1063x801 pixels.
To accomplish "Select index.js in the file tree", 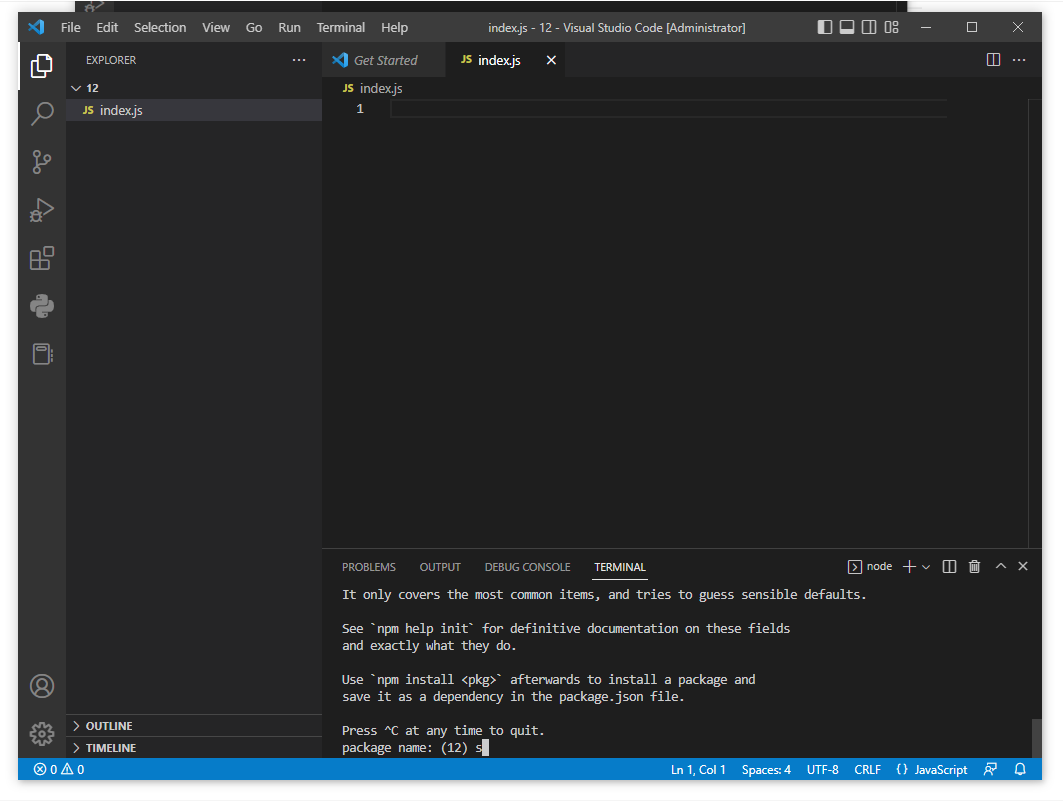I will coord(194,110).
